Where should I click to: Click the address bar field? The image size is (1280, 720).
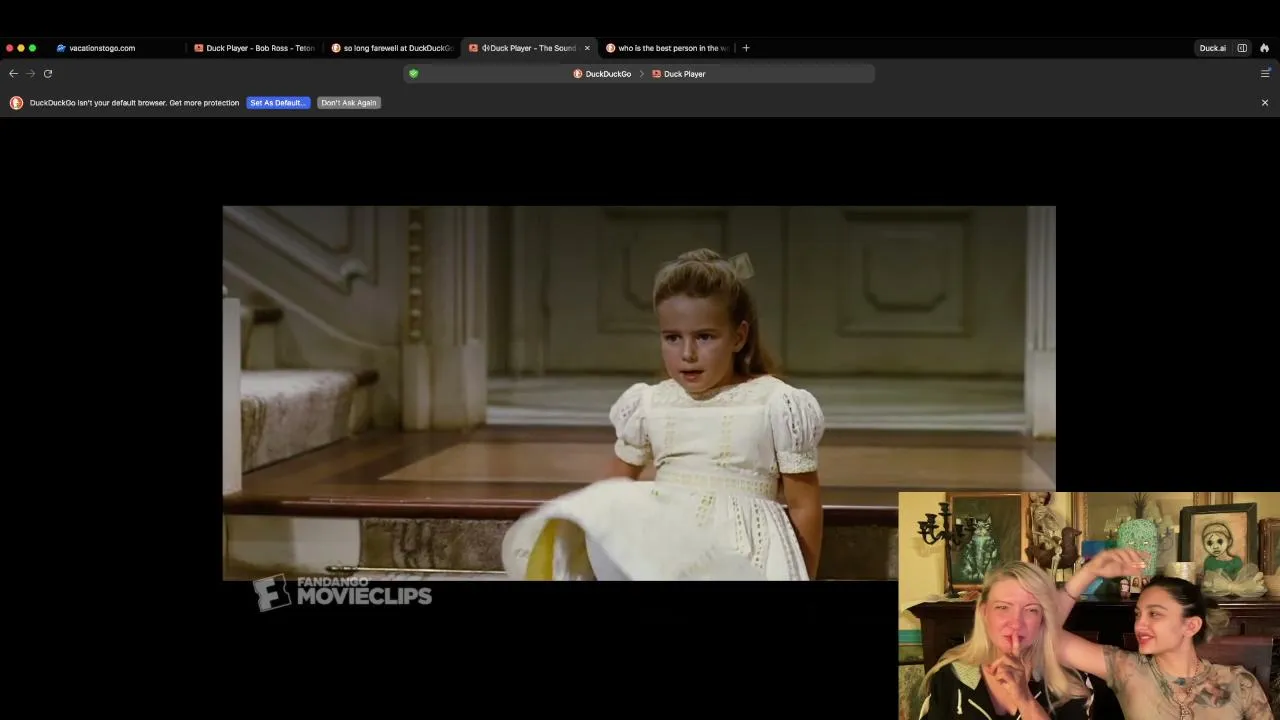[639, 73]
